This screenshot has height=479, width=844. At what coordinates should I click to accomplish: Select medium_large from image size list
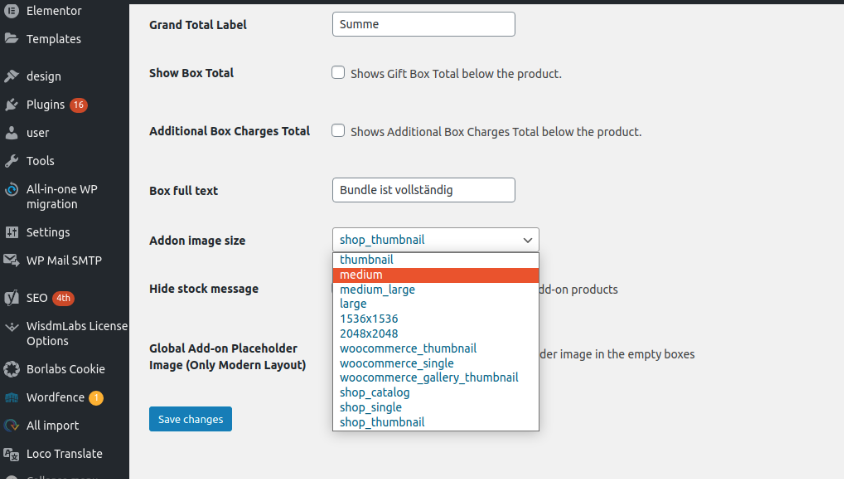coord(377,290)
